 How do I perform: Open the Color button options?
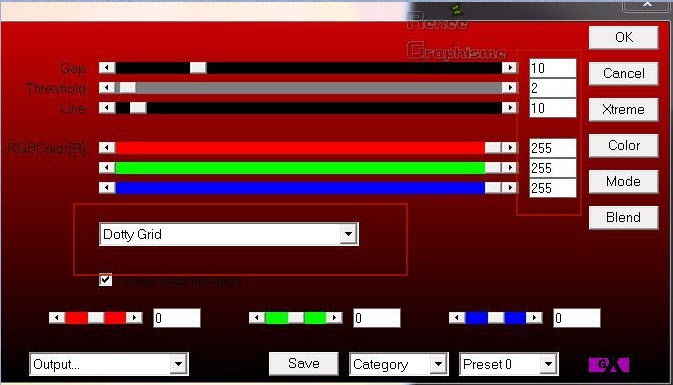(x=623, y=146)
